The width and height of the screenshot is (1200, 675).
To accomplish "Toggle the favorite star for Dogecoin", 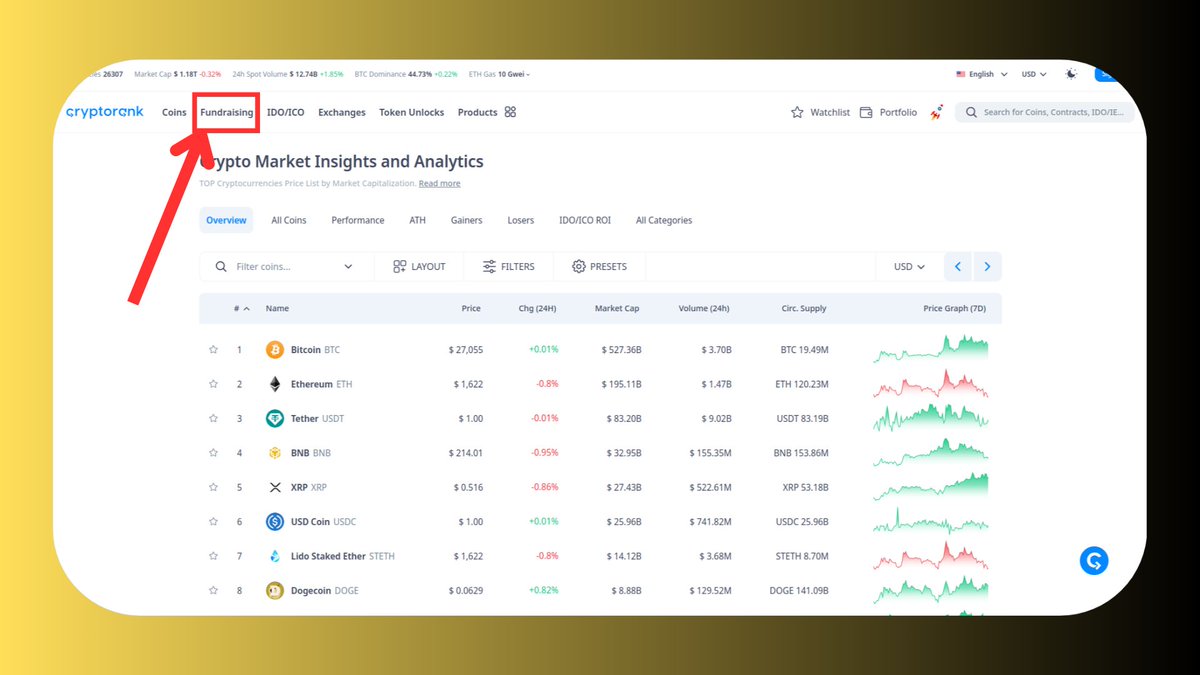I will [x=213, y=590].
